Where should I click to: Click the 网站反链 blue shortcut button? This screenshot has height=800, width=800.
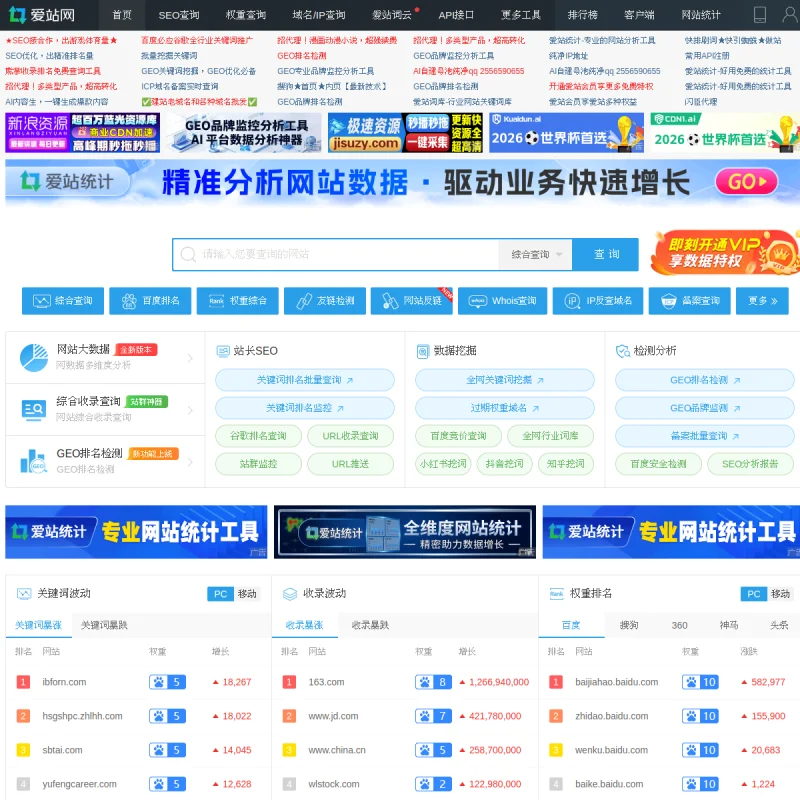pos(412,301)
